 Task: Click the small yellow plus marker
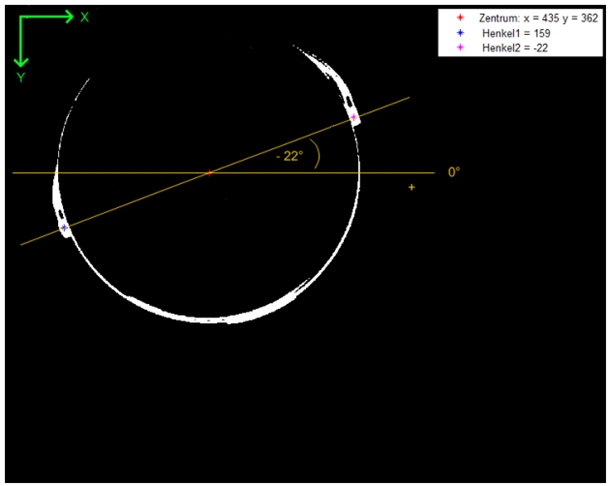[x=411, y=187]
